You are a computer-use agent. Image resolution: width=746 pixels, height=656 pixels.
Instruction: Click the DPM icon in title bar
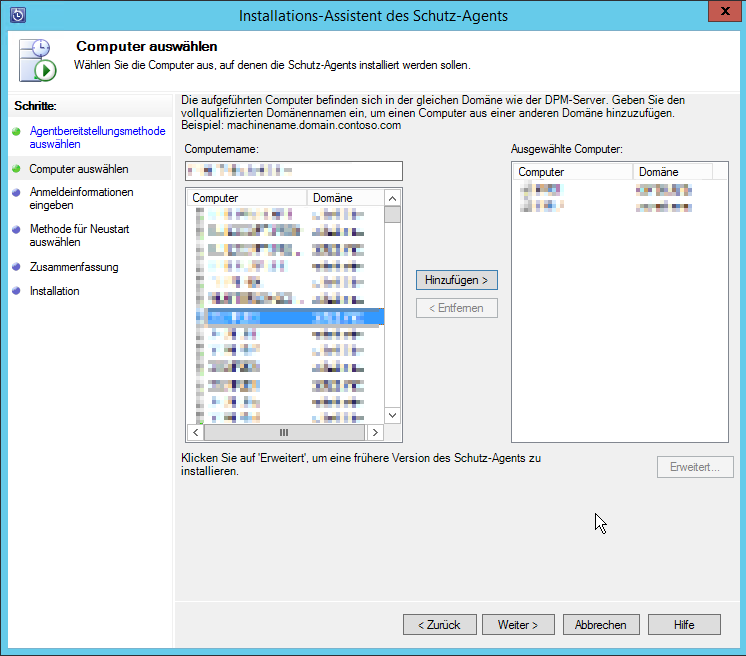click(17, 15)
